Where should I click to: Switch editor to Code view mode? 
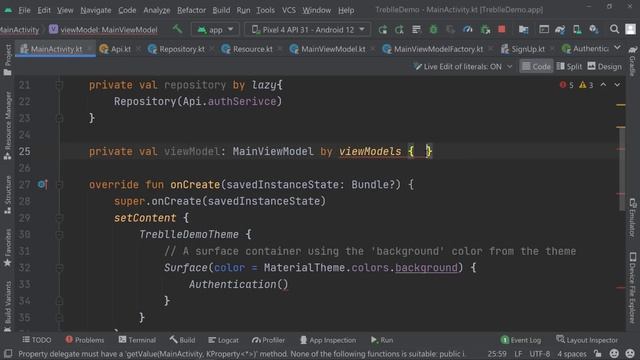(536, 67)
